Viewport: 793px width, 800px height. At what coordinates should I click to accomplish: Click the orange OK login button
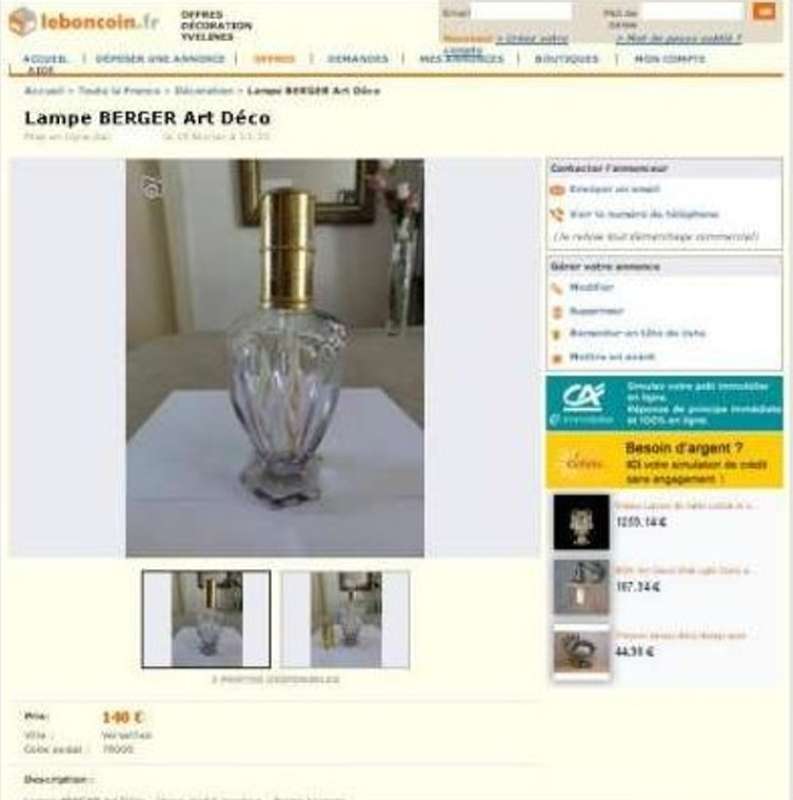point(764,11)
